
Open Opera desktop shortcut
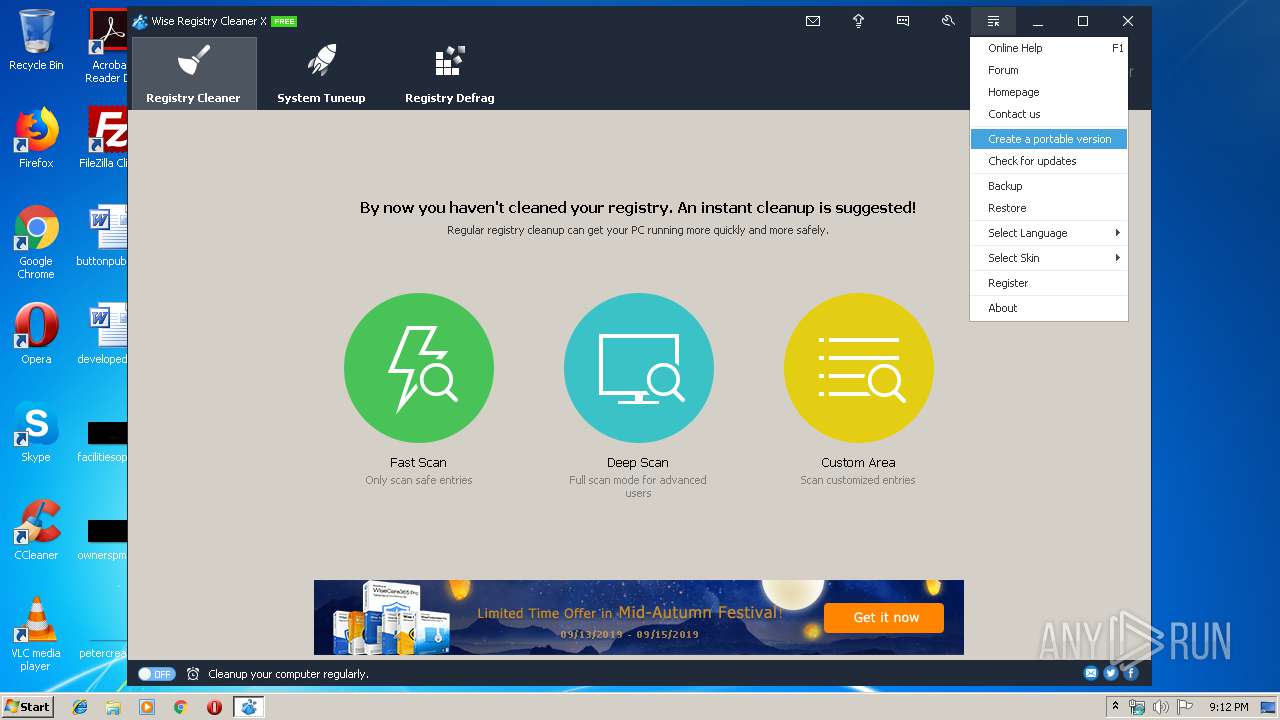pos(36,334)
